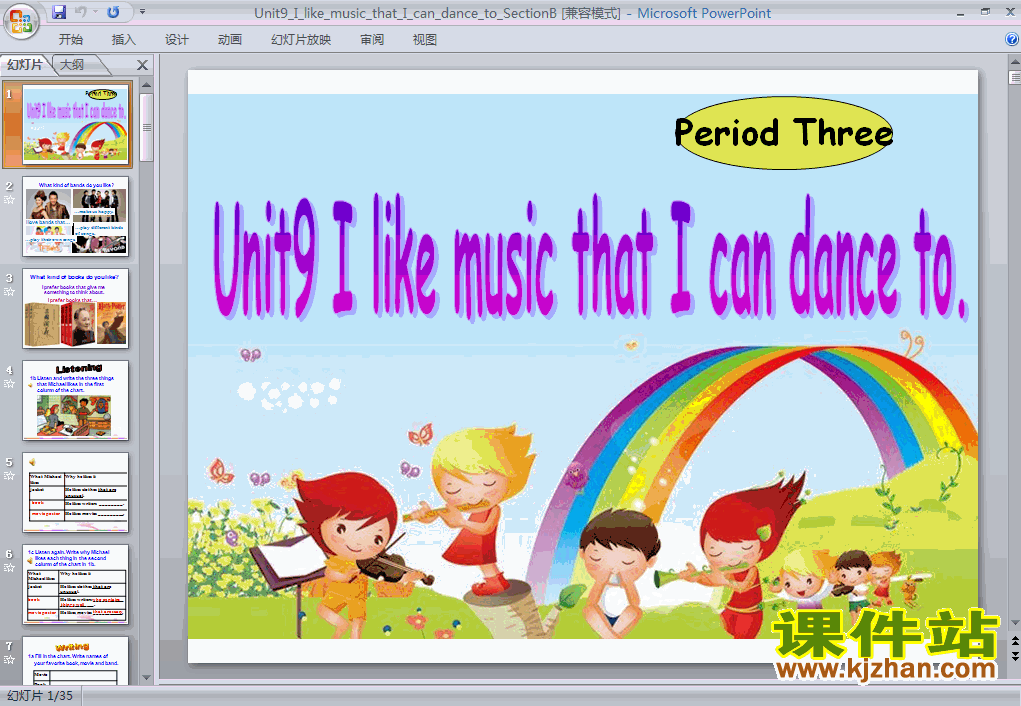
Task: Select slide 3 books thumbnail
Action: [76, 308]
